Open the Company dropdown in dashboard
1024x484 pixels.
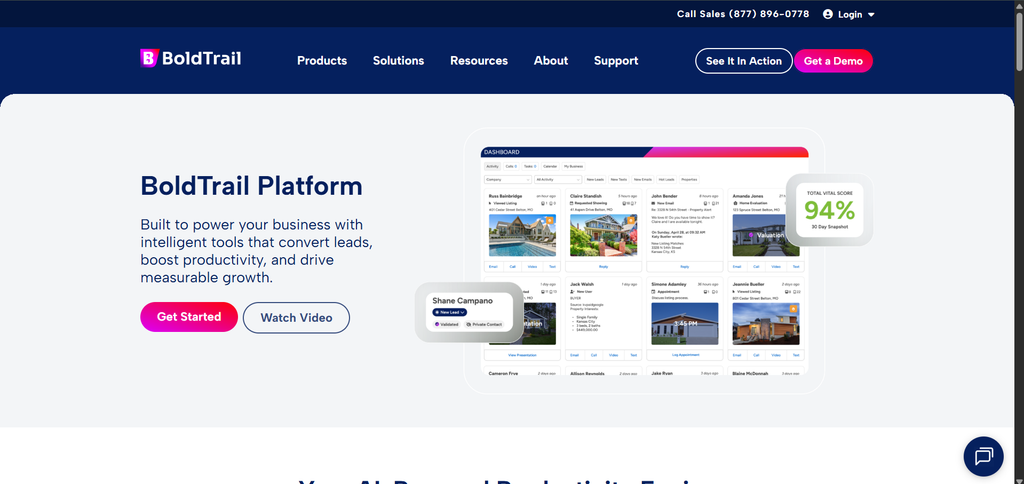507,179
